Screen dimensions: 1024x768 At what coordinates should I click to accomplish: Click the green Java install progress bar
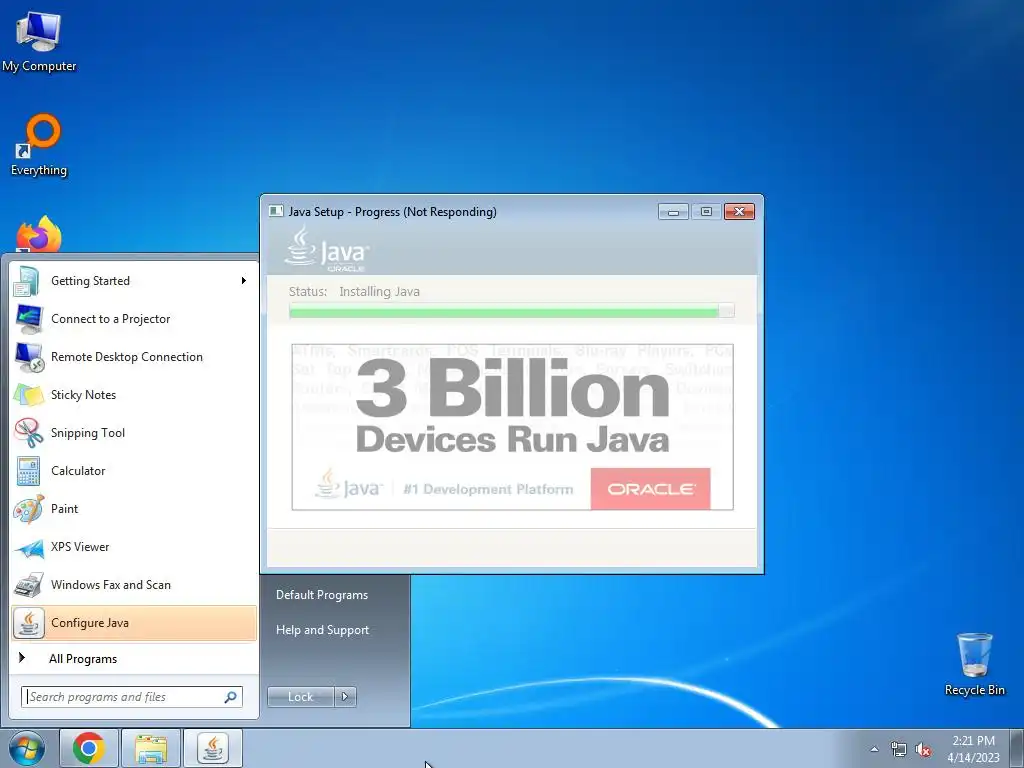point(511,311)
